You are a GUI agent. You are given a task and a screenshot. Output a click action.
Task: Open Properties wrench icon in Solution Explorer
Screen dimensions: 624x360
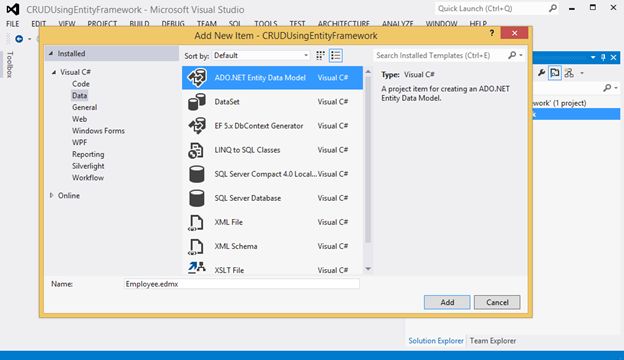coord(541,73)
